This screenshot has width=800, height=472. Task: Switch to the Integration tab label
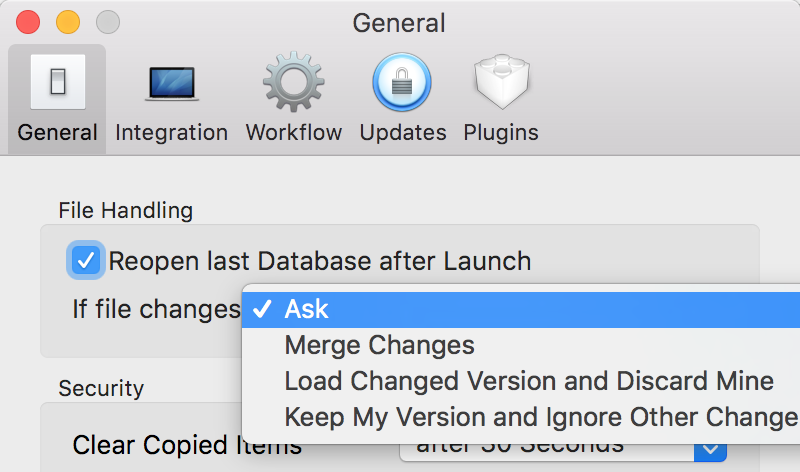tap(171, 133)
